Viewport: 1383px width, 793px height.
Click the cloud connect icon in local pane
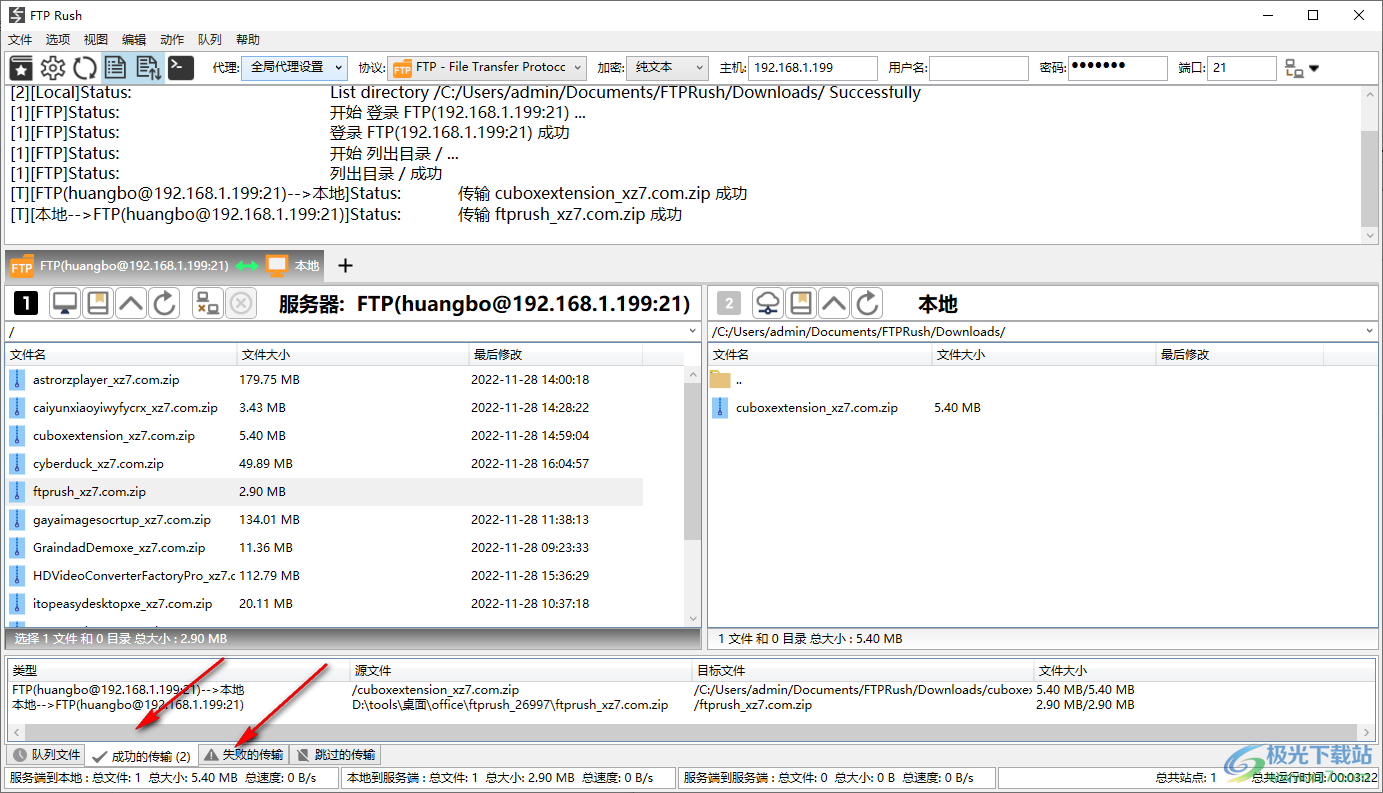click(768, 304)
